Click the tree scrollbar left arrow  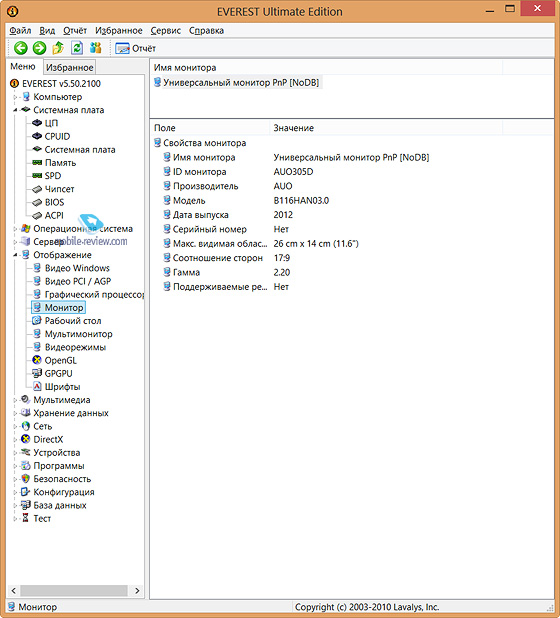[14, 590]
